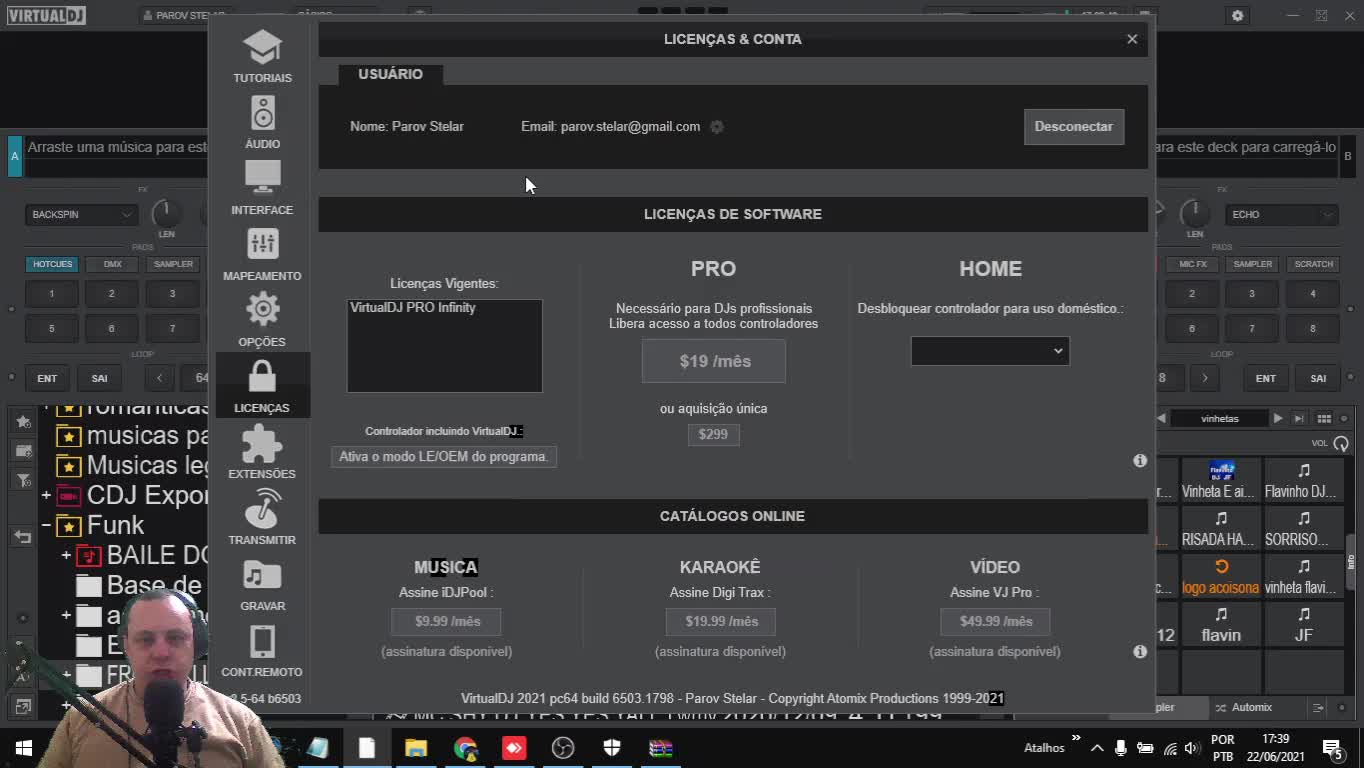This screenshot has height=768, width=1364.
Task: Click the favorites star icon in browser sidebar
Action: coord(23,422)
